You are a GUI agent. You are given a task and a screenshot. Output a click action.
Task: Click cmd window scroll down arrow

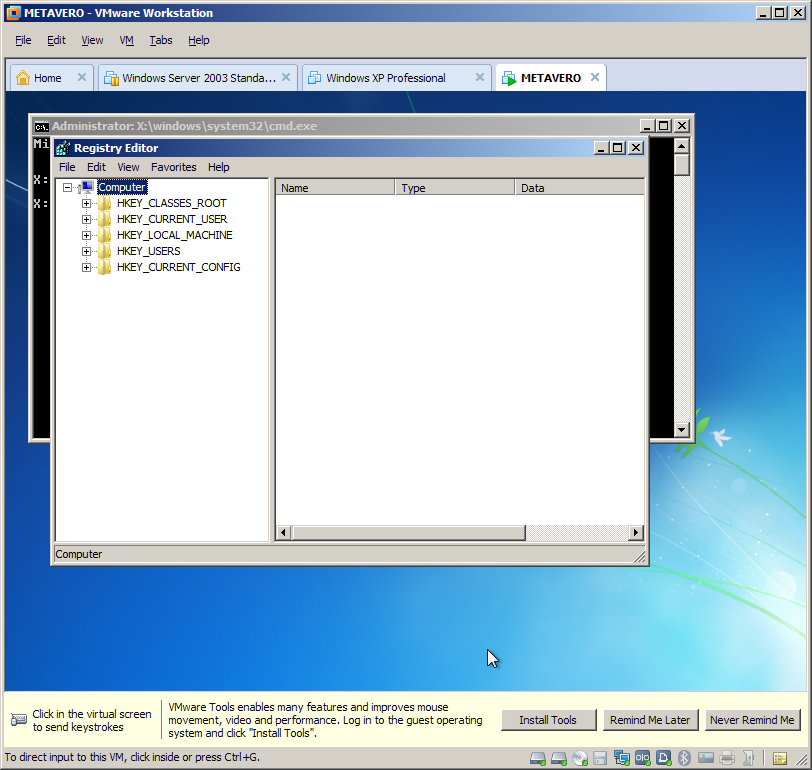[x=682, y=429]
